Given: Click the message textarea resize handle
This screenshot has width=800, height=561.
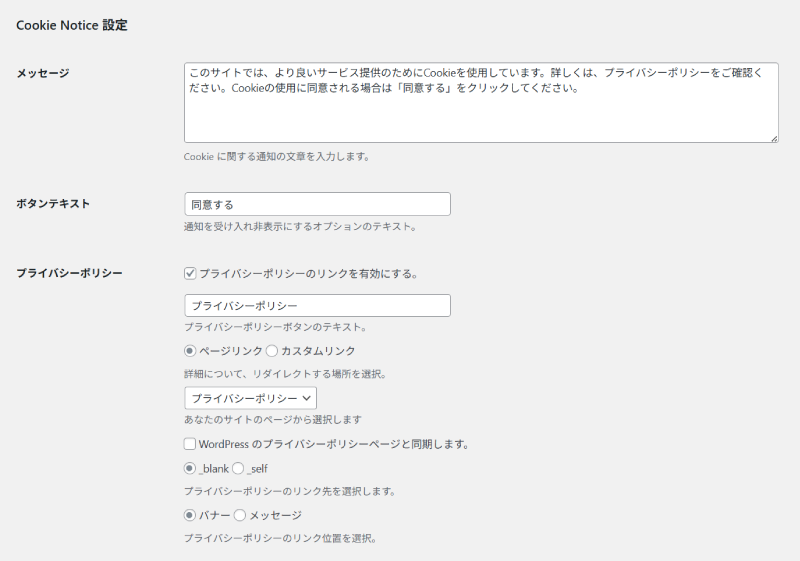Looking at the screenshot, I should pos(773,138).
